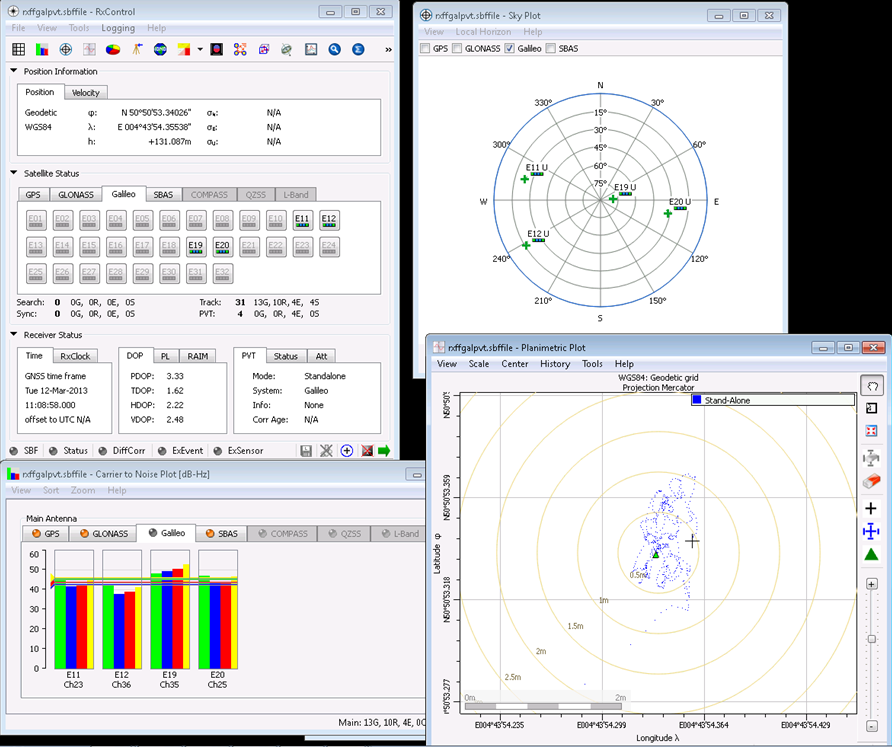Click the green arrow icon in status bar
This screenshot has width=892, height=747.
[x=383, y=451]
